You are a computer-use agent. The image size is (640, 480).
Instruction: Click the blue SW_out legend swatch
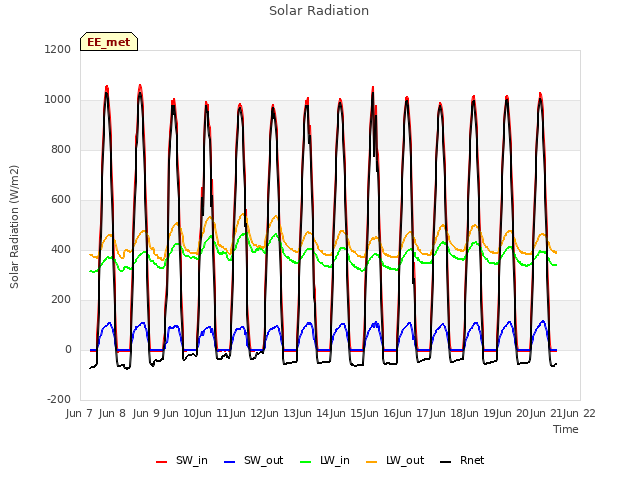[x=230, y=462]
